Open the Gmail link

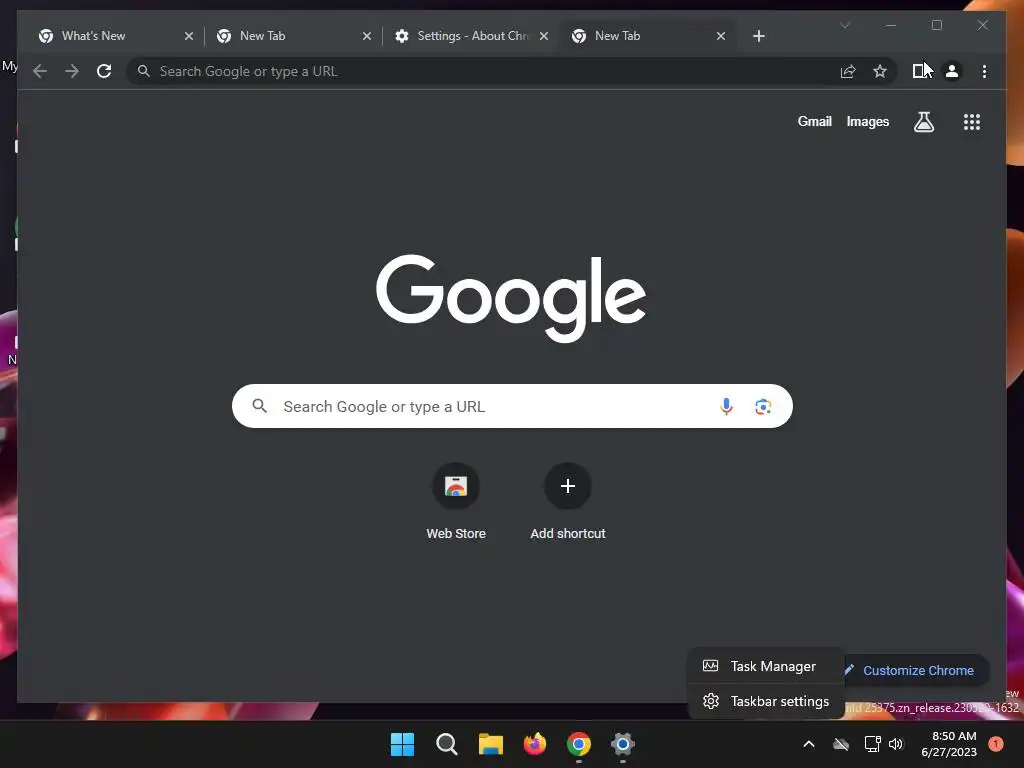(814, 121)
